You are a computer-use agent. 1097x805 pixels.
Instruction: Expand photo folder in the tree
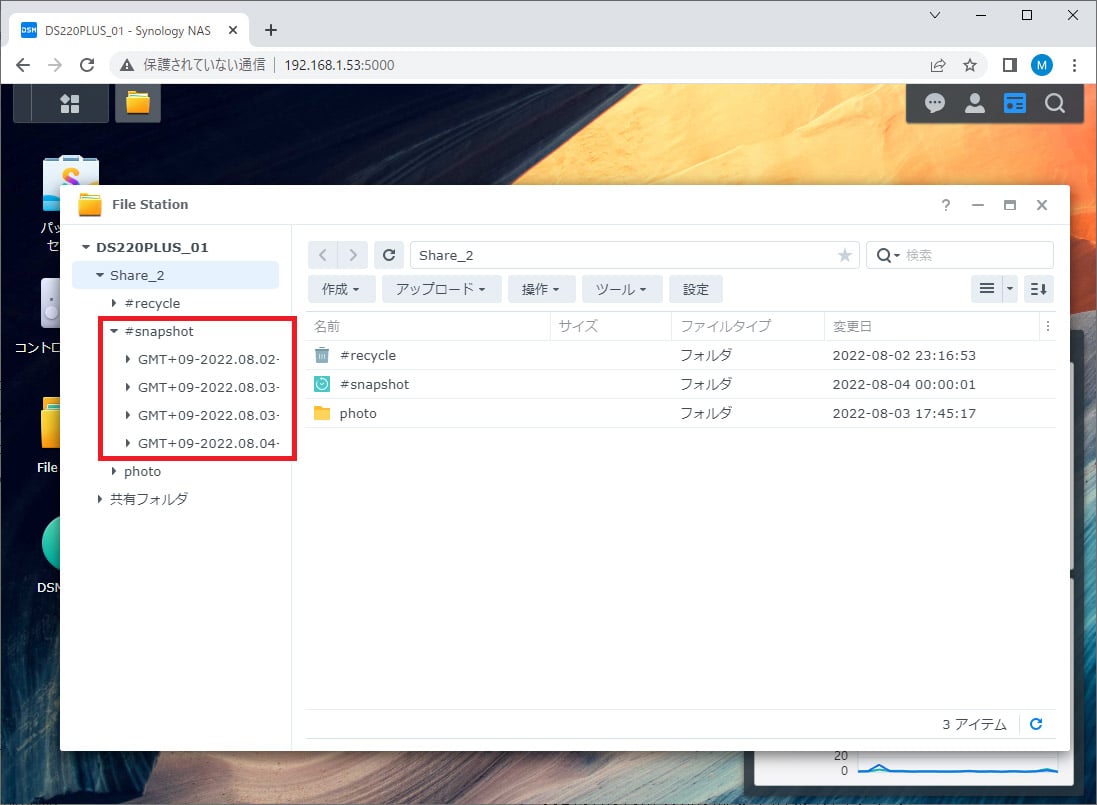click(x=114, y=471)
